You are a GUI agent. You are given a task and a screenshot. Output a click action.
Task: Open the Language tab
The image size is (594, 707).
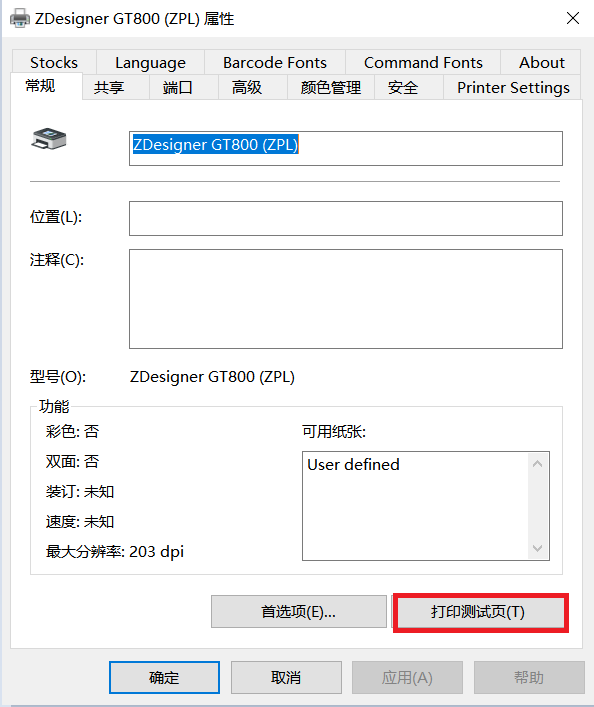point(150,62)
